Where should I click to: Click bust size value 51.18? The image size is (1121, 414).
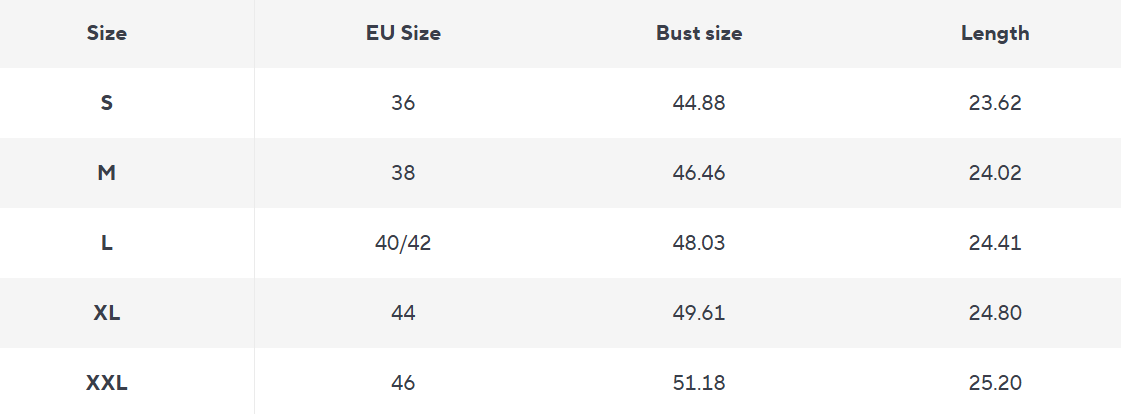point(699,382)
